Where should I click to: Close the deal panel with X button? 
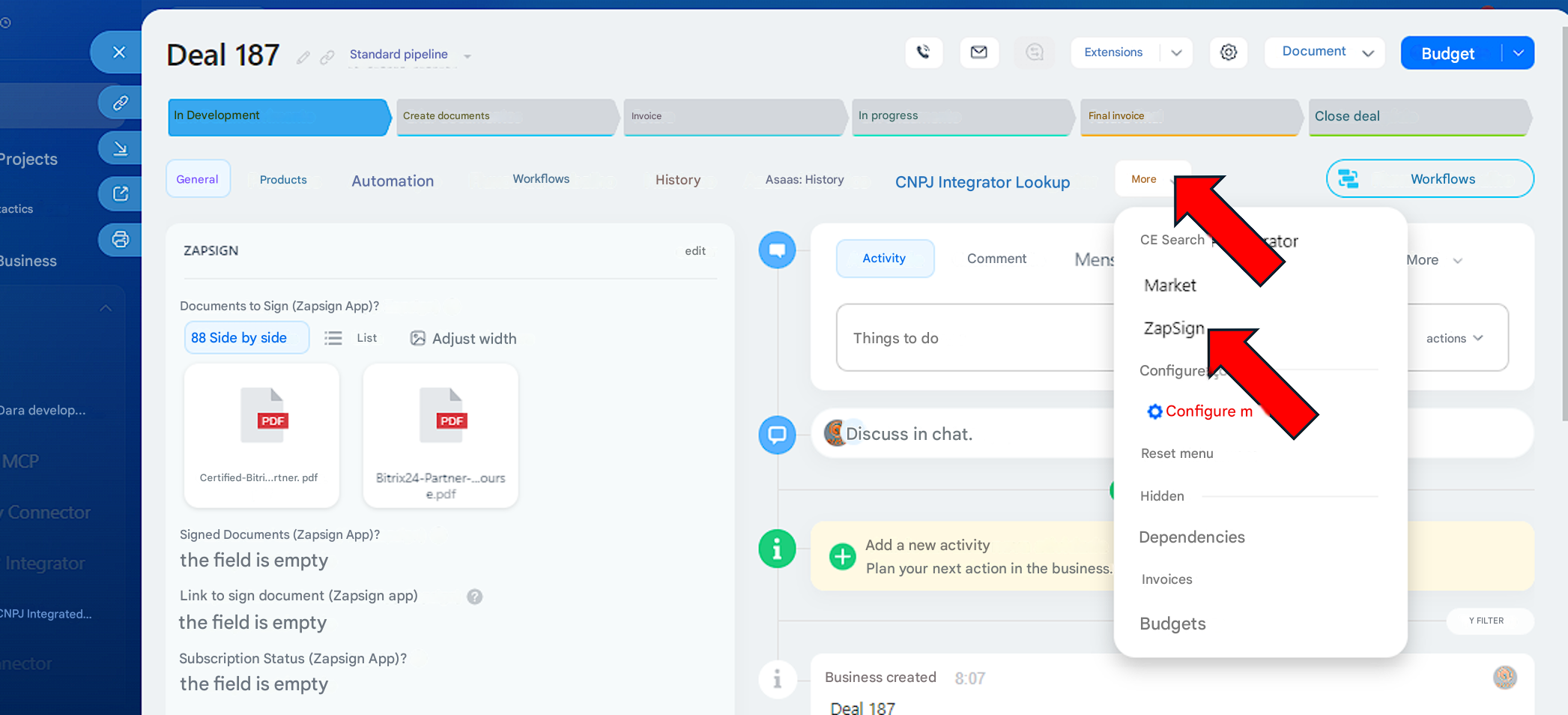coord(118,52)
